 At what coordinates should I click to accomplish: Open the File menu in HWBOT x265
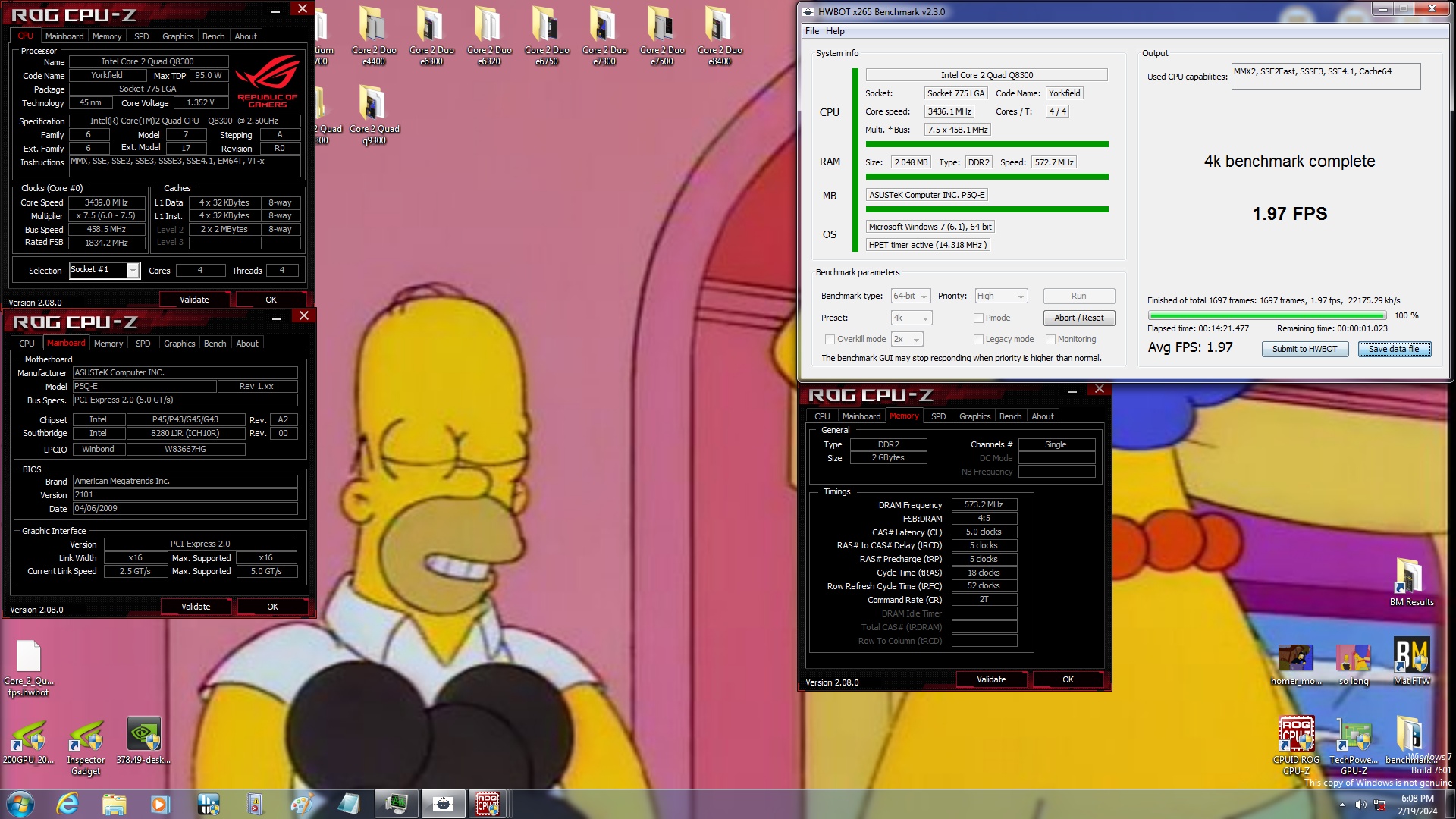pyautogui.click(x=812, y=31)
